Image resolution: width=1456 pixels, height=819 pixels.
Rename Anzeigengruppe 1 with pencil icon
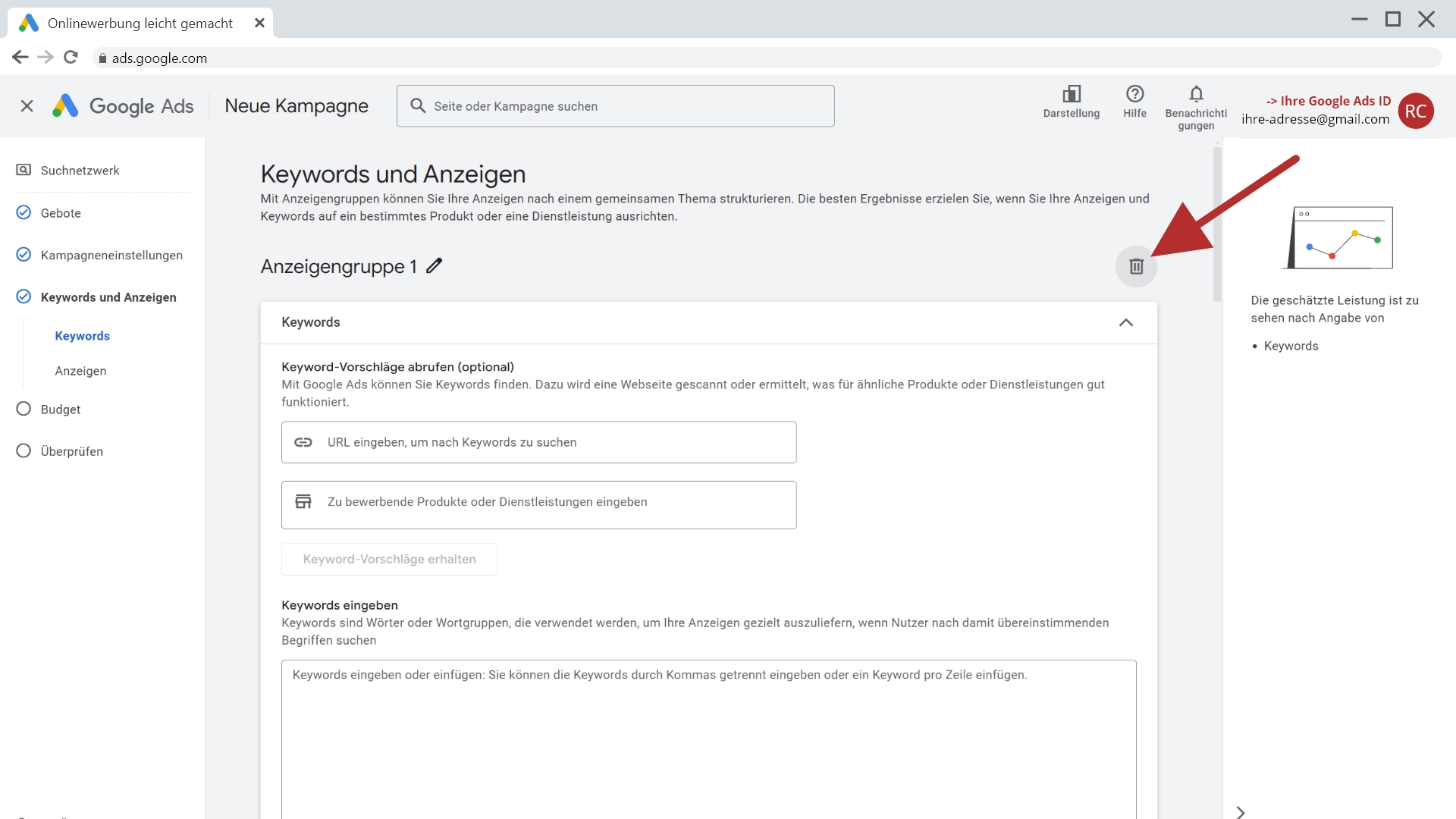pyautogui.click(x=434, y=266)
